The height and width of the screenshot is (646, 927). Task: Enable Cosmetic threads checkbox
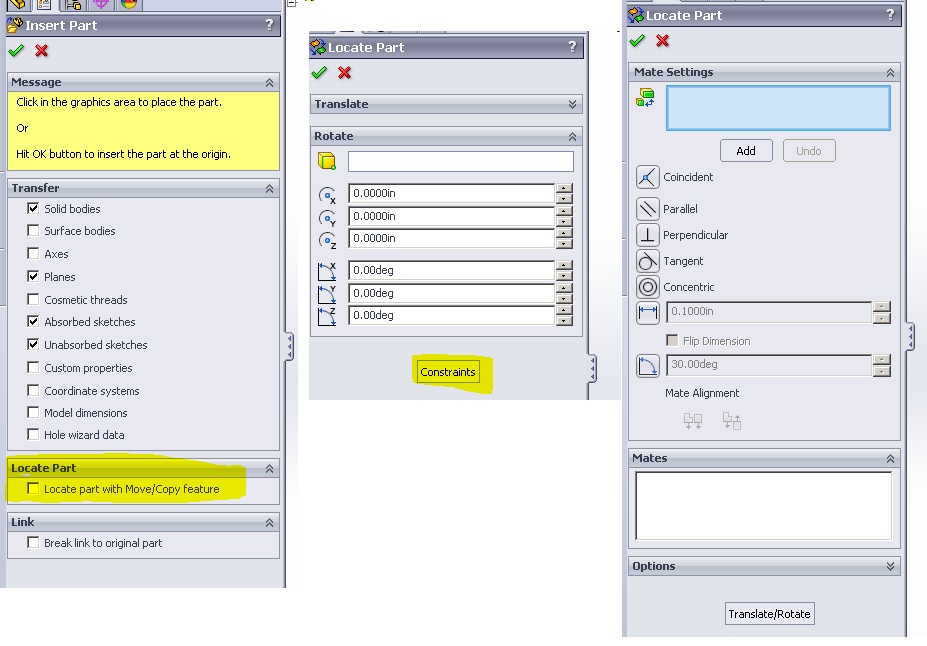pos(33,299)
